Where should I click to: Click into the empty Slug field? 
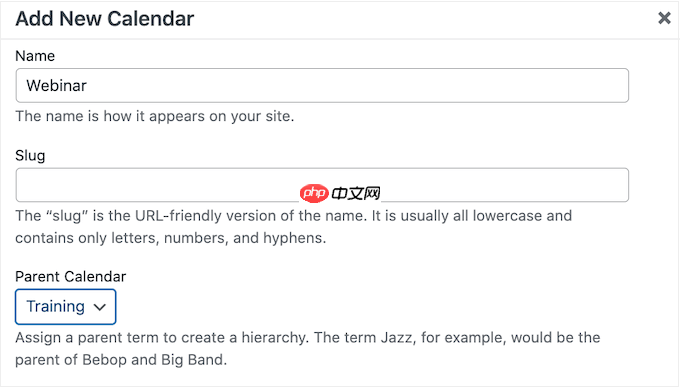point(322,185)
